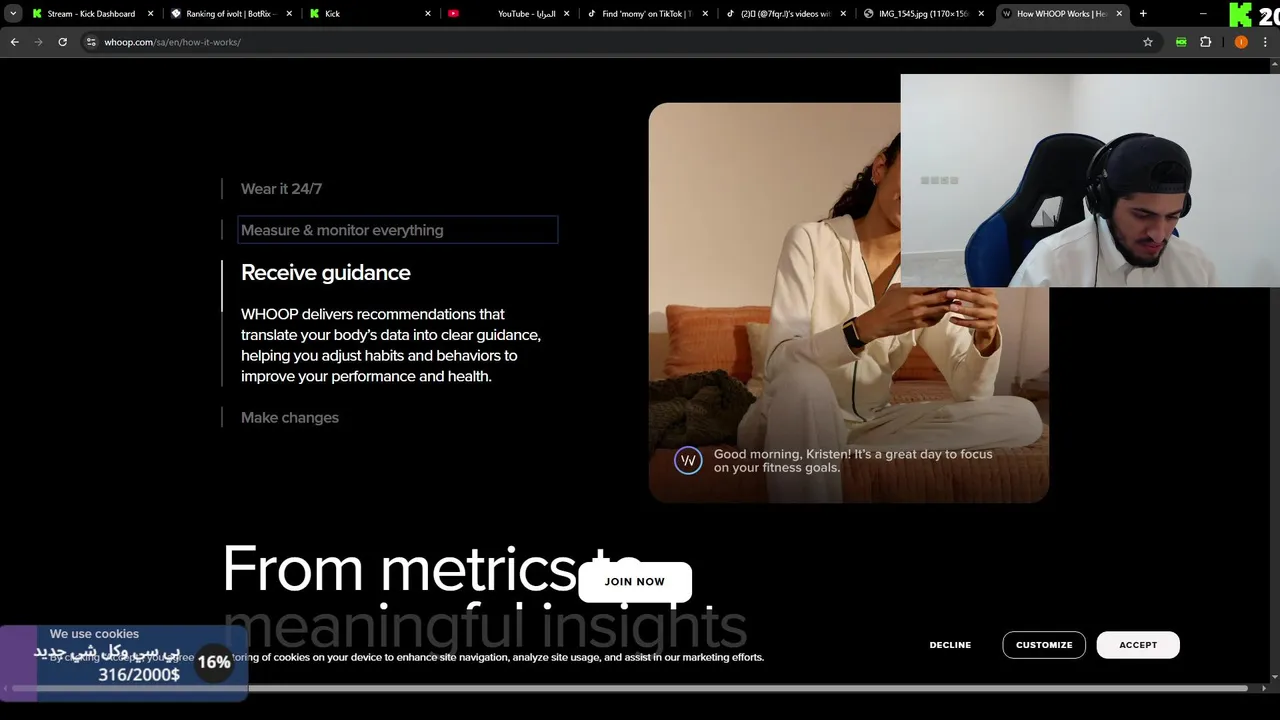Open the orange profile avatar
The width and height of the screenshot is (1280, 720).
click(x=1241, y=42)
